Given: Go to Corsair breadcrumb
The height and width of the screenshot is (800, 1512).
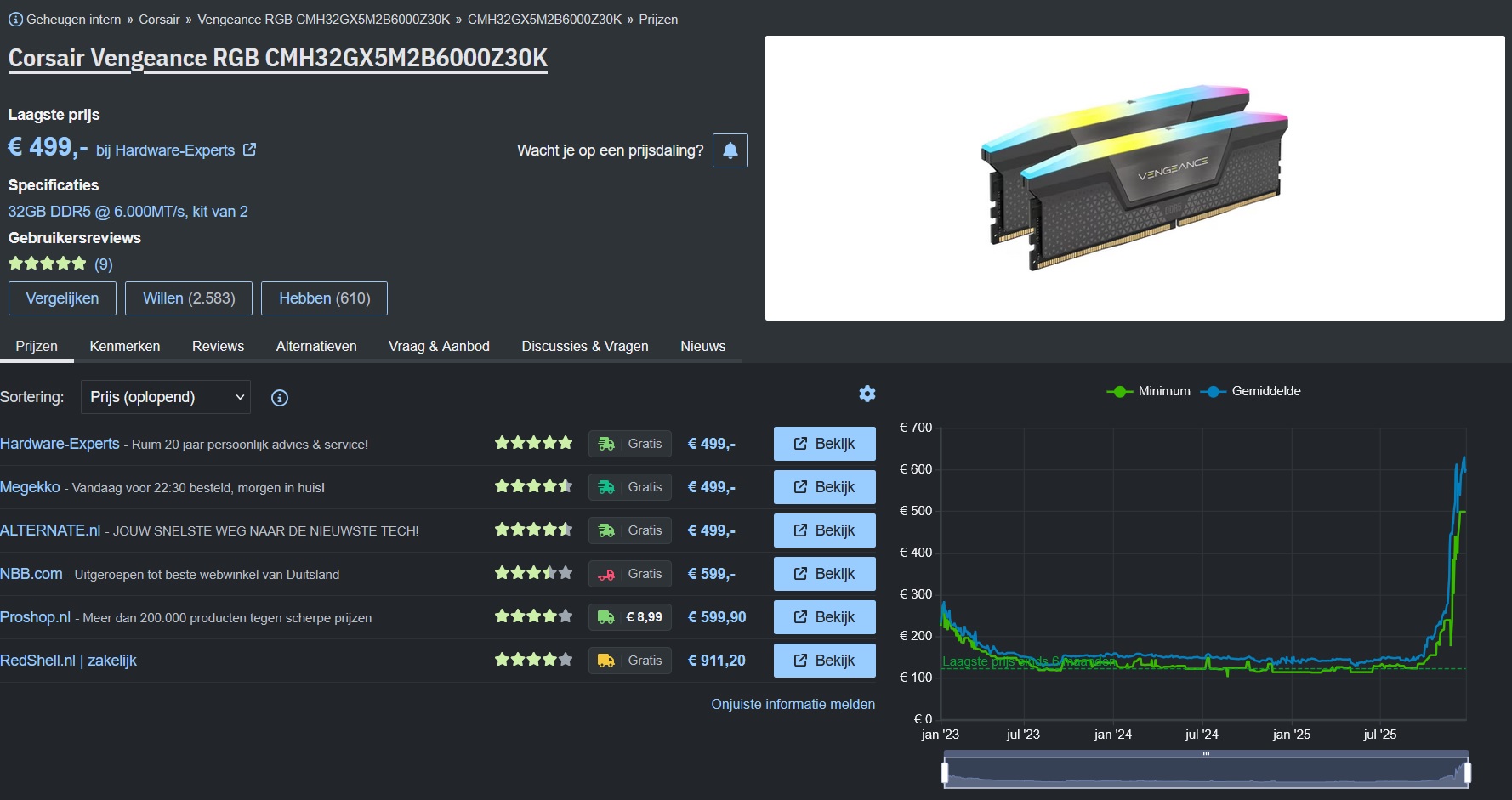Looking at the screenshot, I should click(159, 19).
